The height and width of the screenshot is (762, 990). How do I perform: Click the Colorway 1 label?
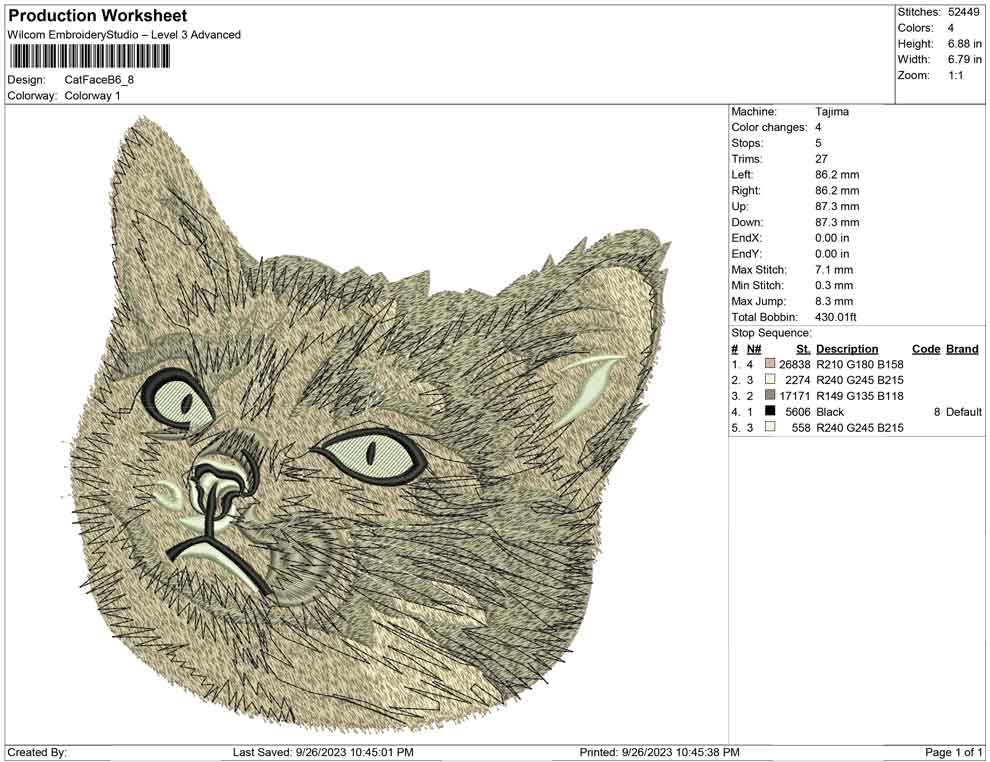tap(93, 96)
